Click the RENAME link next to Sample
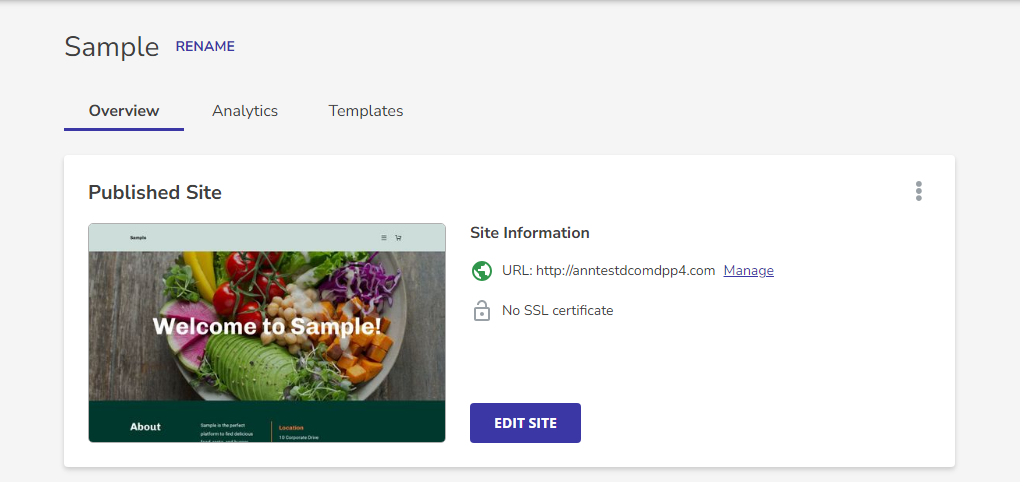This screenshot has height=482, width=1020. 205,47
